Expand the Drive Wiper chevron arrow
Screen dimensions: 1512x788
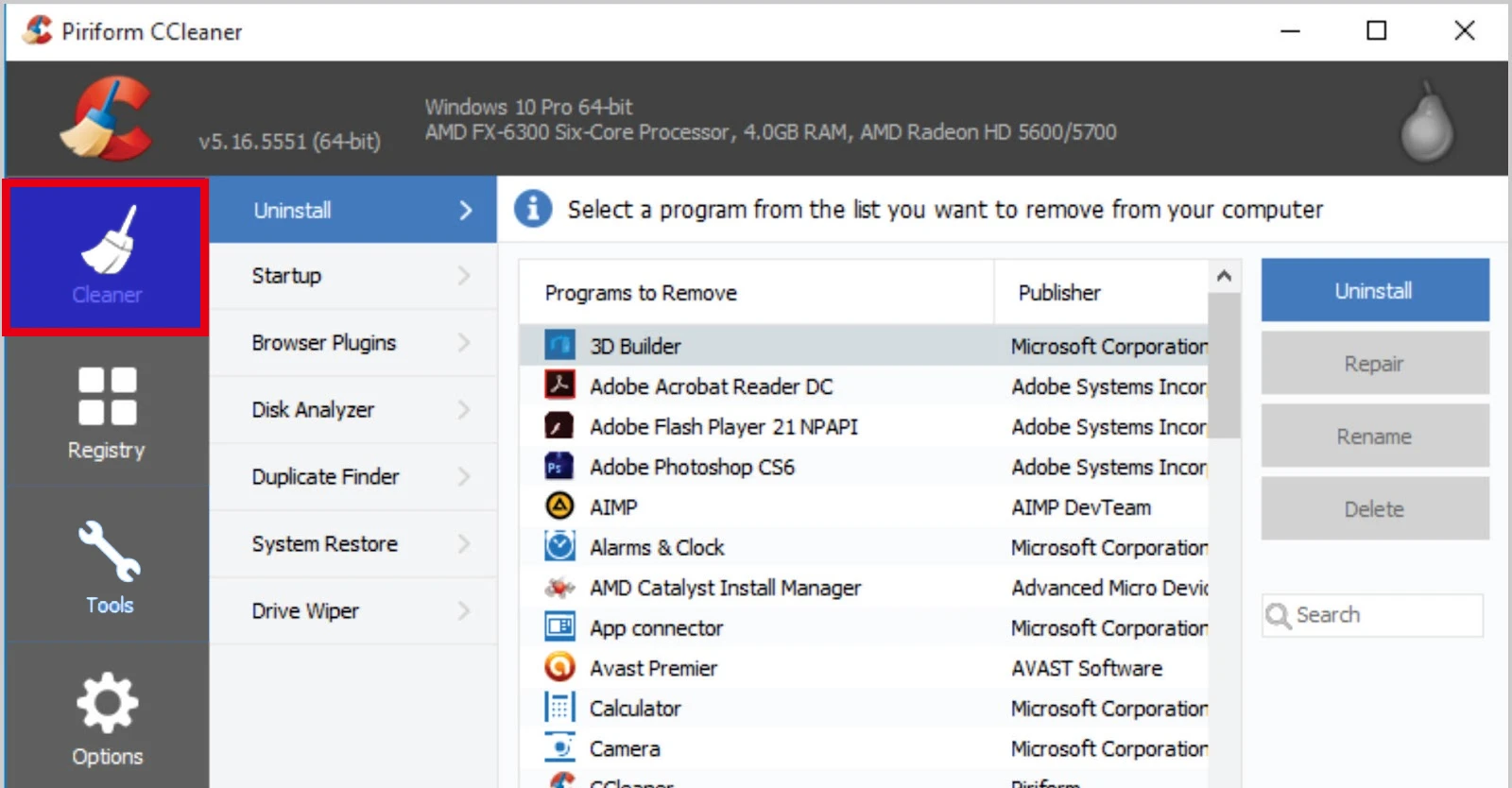(x=464, y=611)
